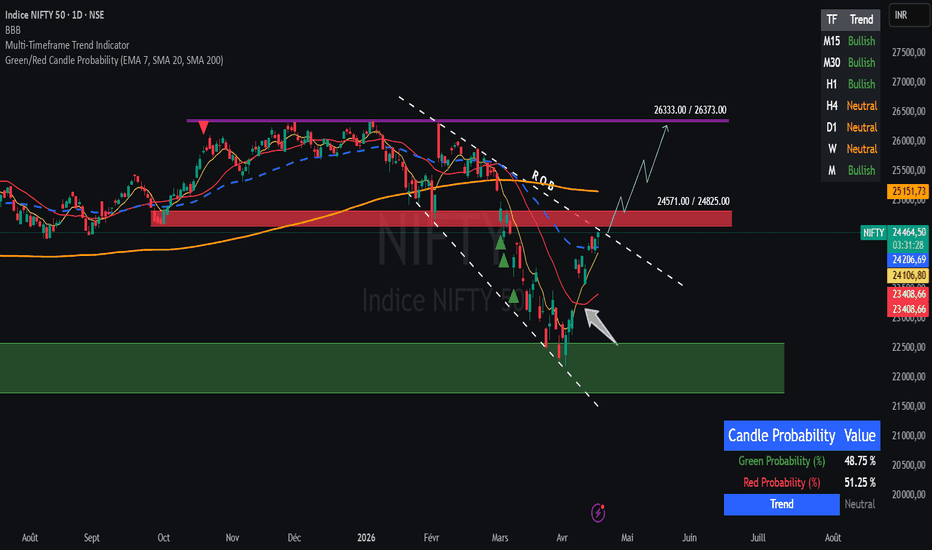Select the ROB text on the trendline
The height and width of the screenshot is (550, 932).
[x=543, y=180]
